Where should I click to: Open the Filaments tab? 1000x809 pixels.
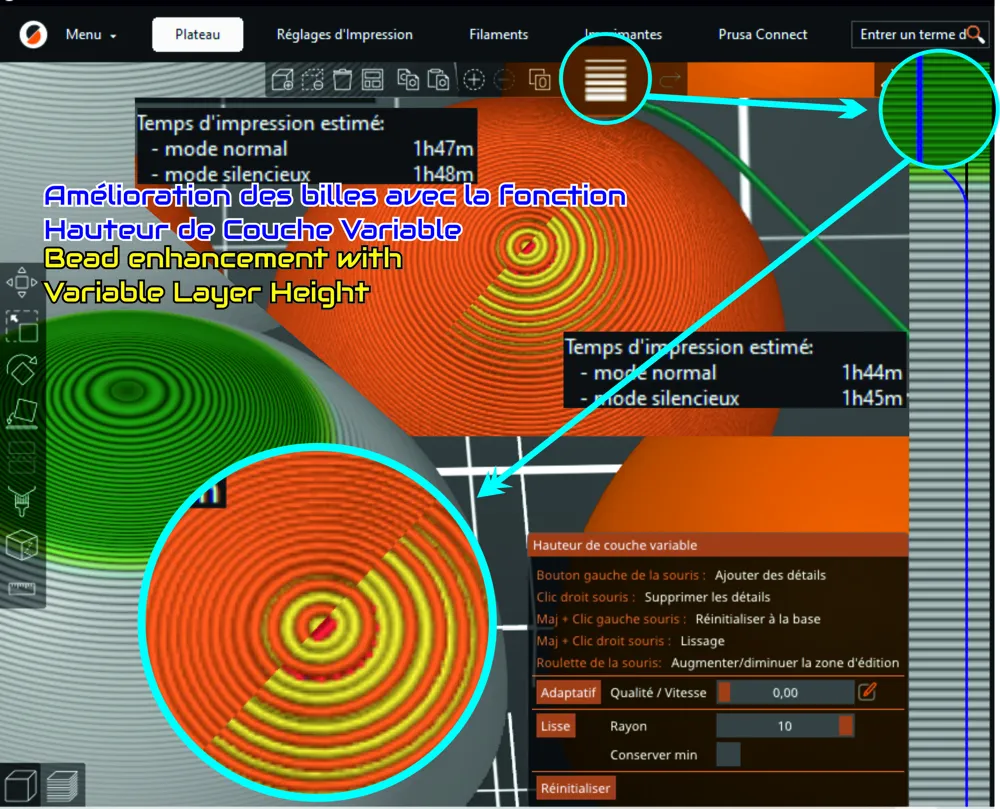click(x=499, y=34)
